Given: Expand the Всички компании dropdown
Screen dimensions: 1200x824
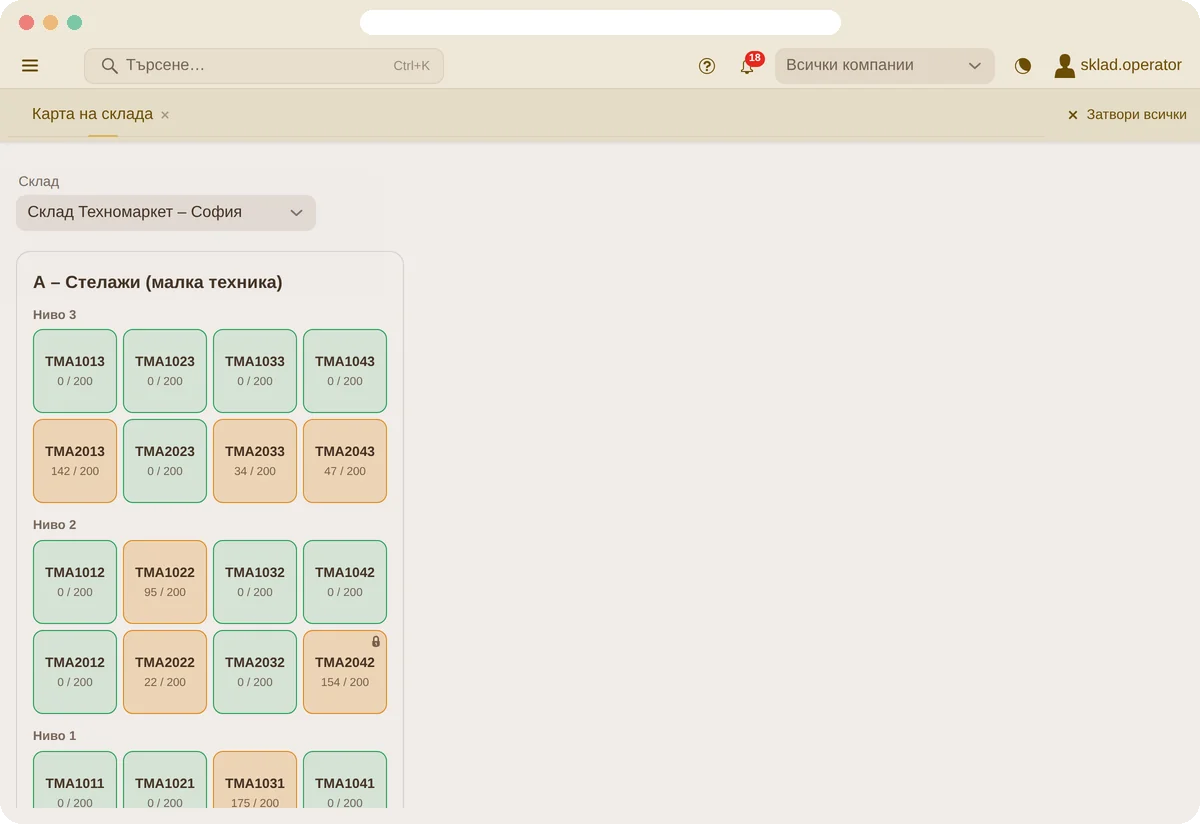Looking at the screenshot, I should 885,66.
